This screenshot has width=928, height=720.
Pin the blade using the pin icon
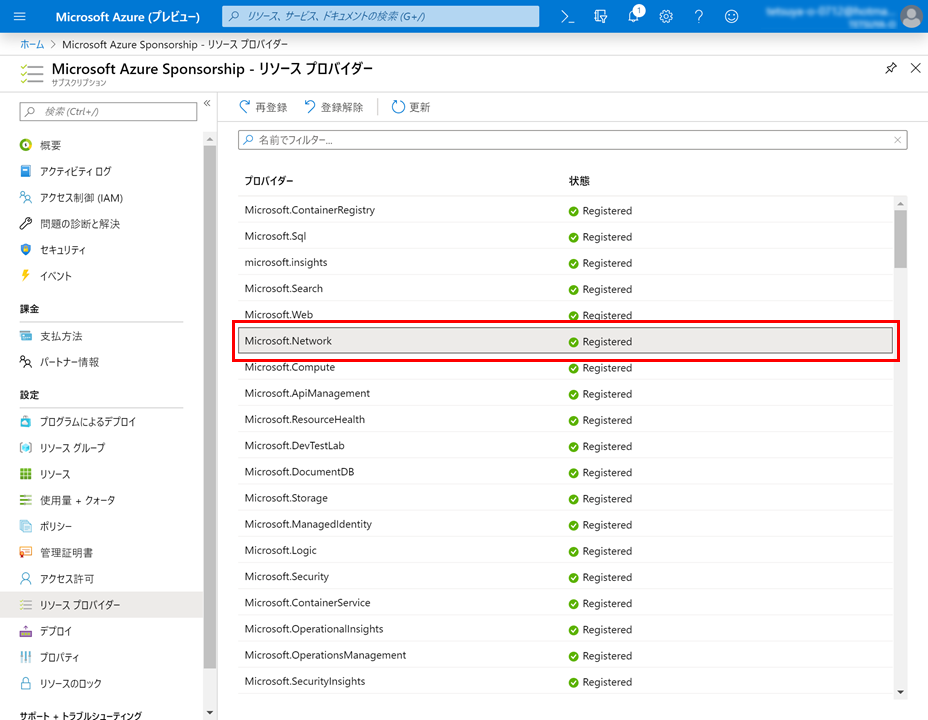tap(891, 68)
